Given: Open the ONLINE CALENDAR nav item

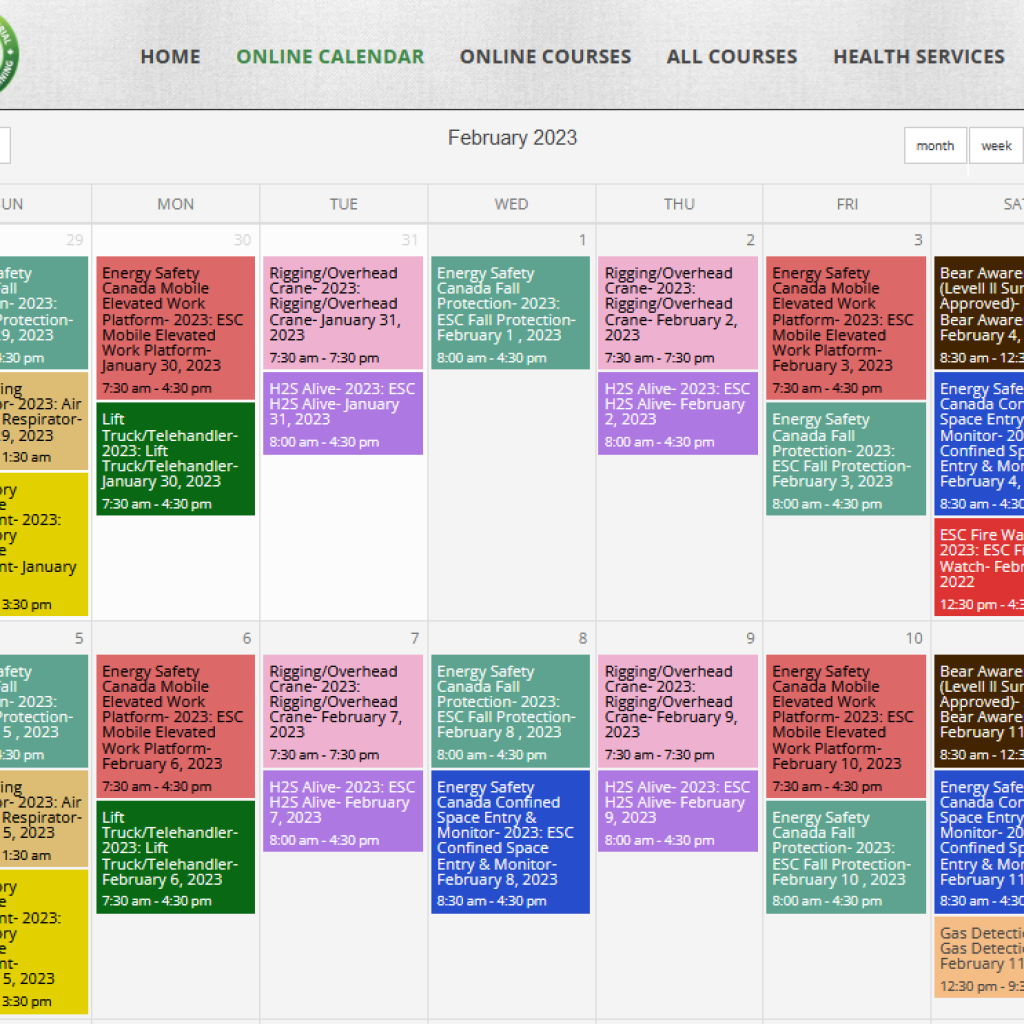Looking at the screenshot, I should coord(330,57).
